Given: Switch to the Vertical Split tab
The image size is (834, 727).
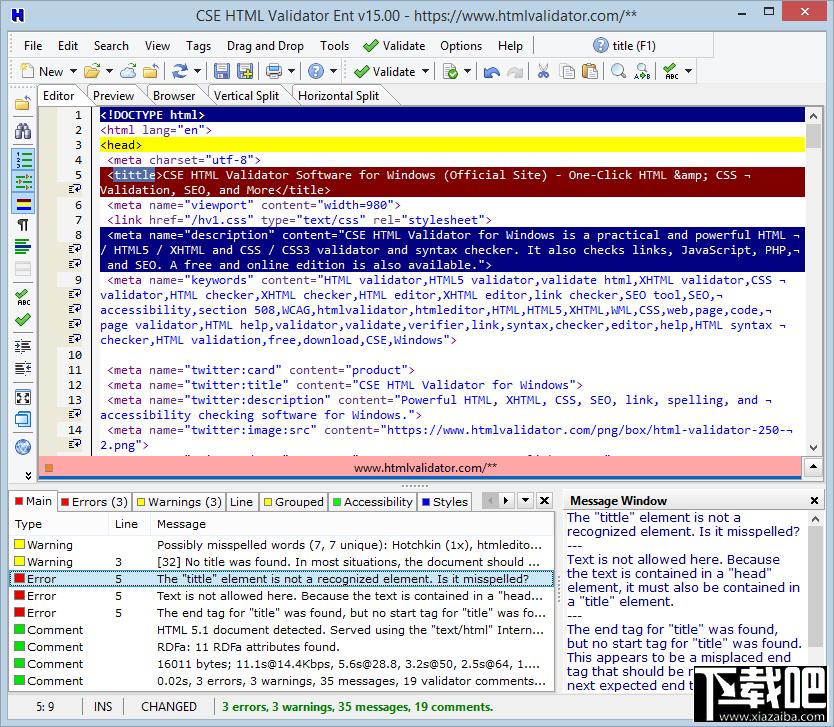Looking at the screenshot, I should click(x=246, y=96).
